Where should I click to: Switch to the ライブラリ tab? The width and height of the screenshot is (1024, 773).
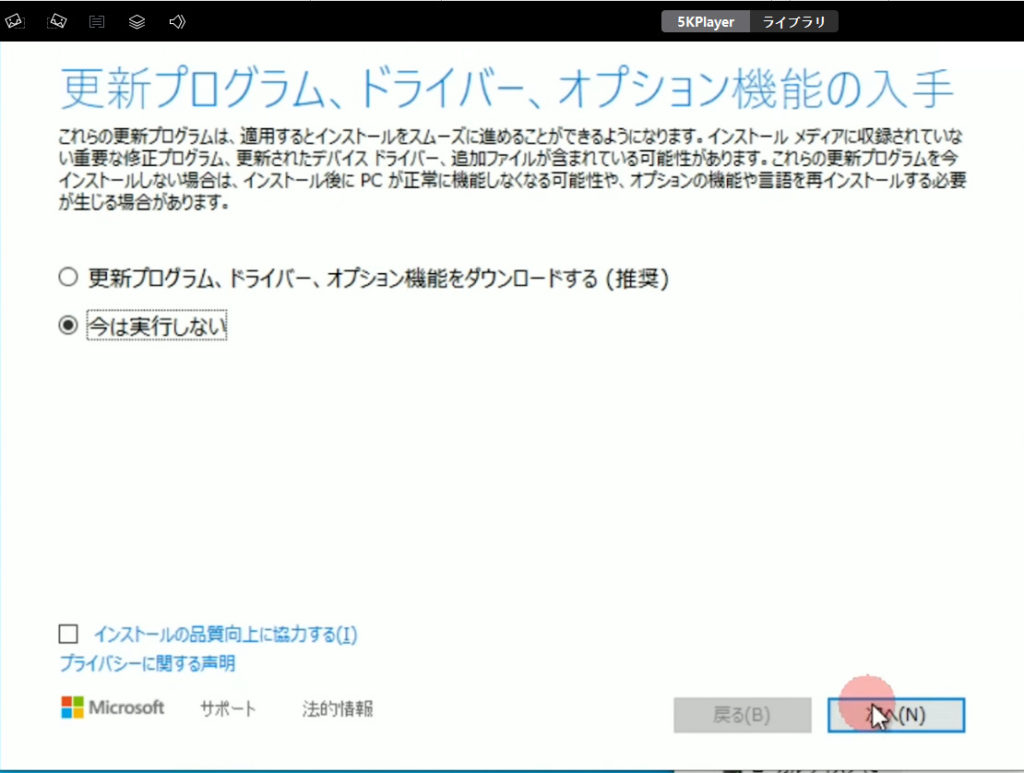click(x=794, y=22)
